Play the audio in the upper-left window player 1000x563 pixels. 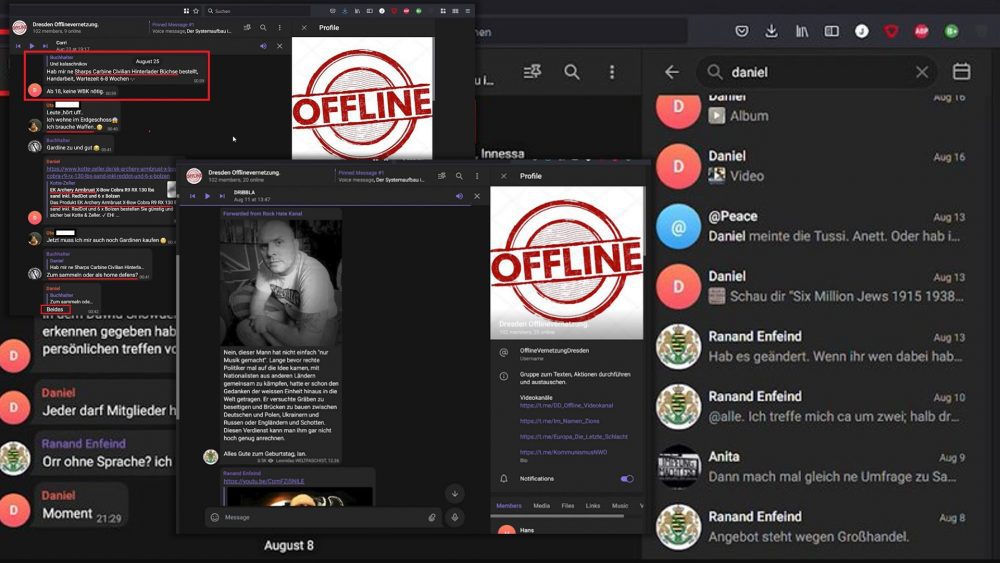click(x=32, y=46)
